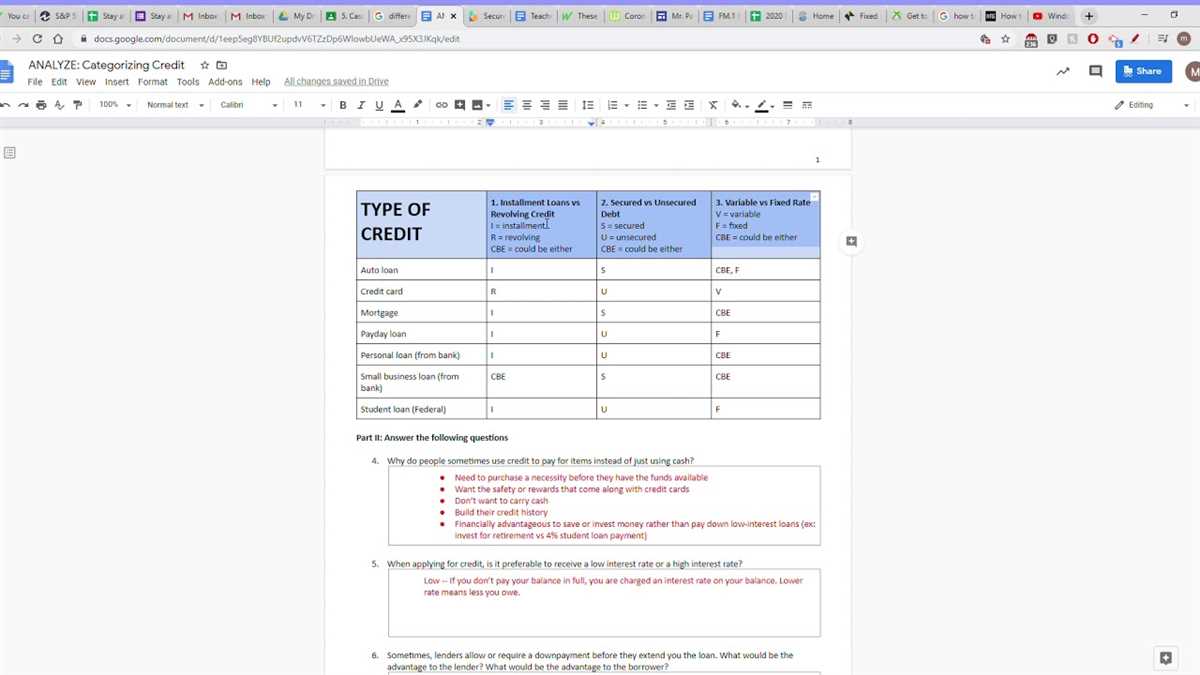Image resolution: width=1200 pixels, height=675 pixels.
Task: Toggle bold formatting
Action: [x=343, y=105]
